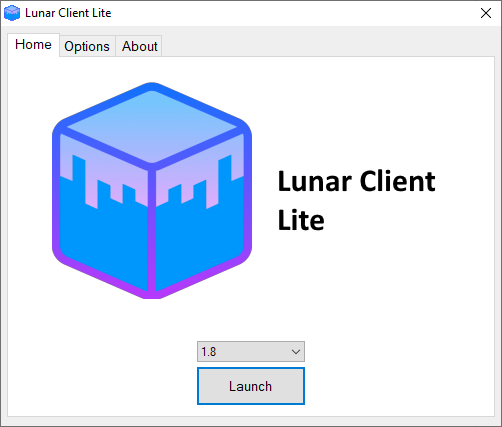Click the large Lunar Client cube logo
Image resolution: width=502 pixels, height=427 pixels.
[152, 191]
